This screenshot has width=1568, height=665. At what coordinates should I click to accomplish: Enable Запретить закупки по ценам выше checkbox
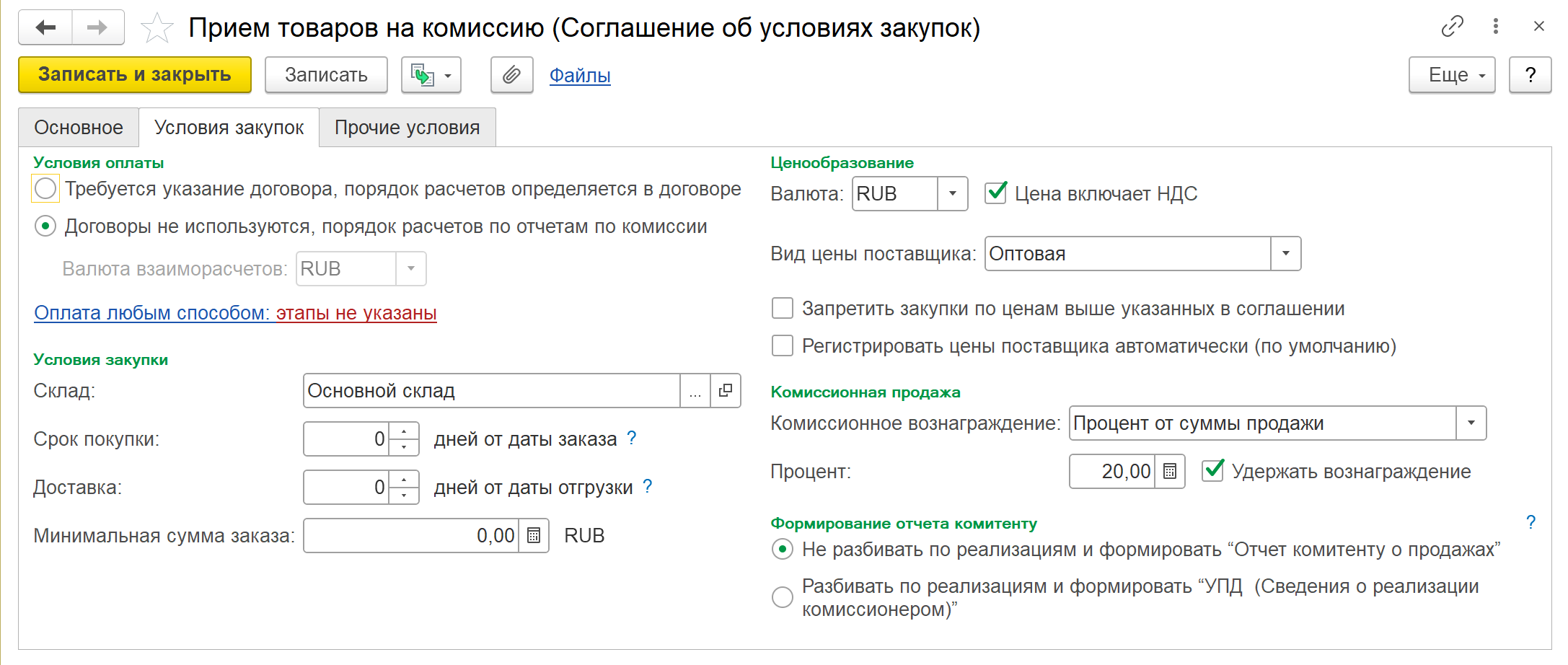(x=783, y=309)
